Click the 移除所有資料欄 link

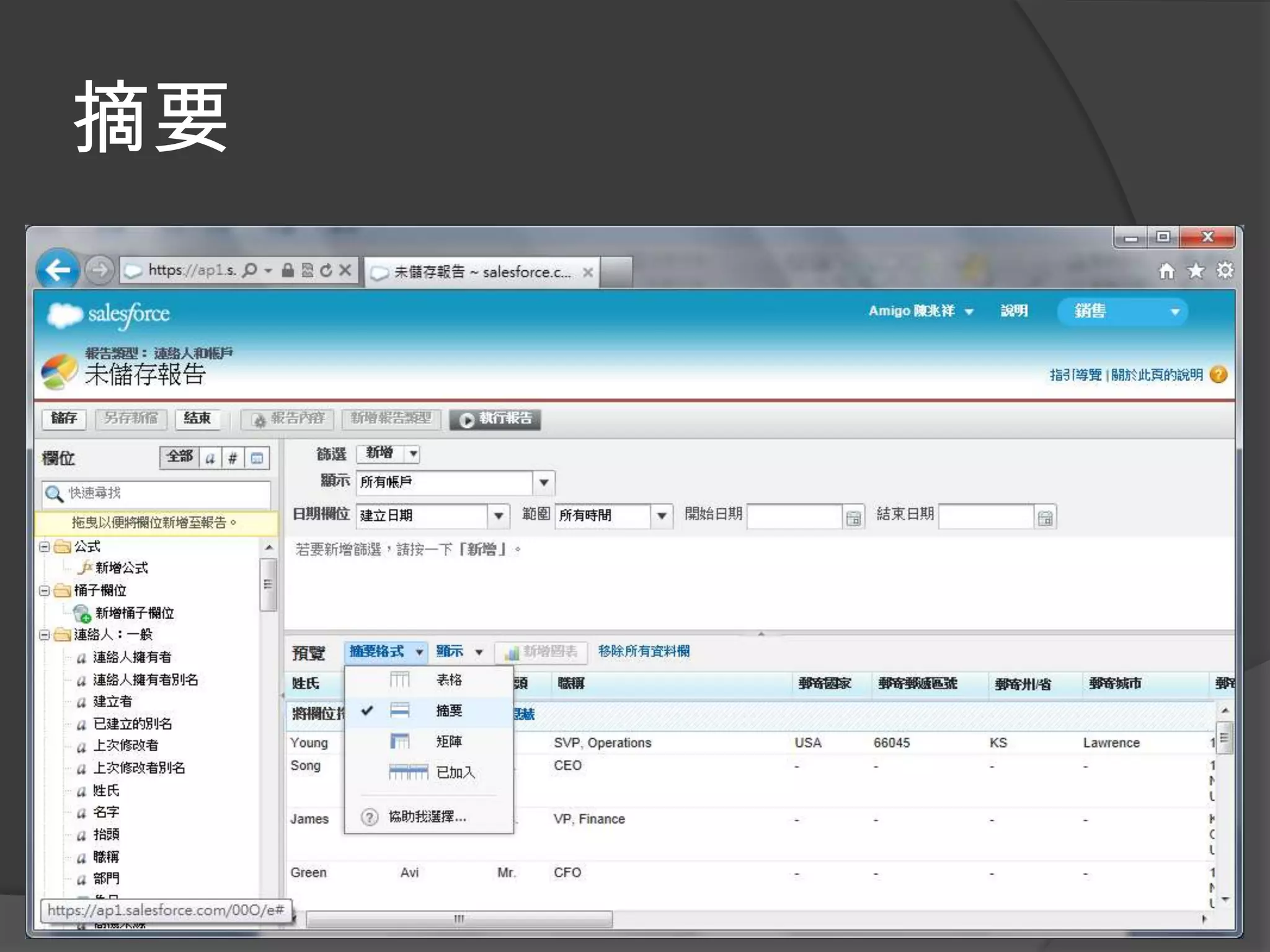click(644, 651)
